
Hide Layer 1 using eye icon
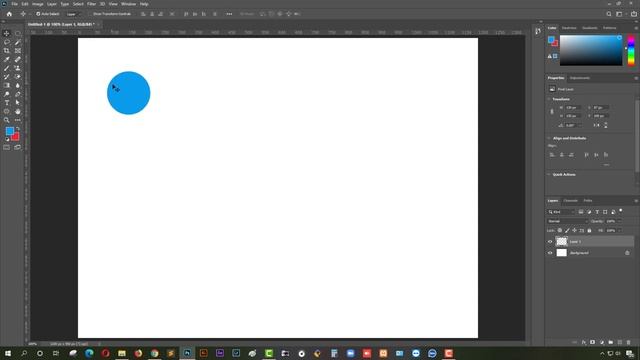pyautogui.click(x=550, y=242)
